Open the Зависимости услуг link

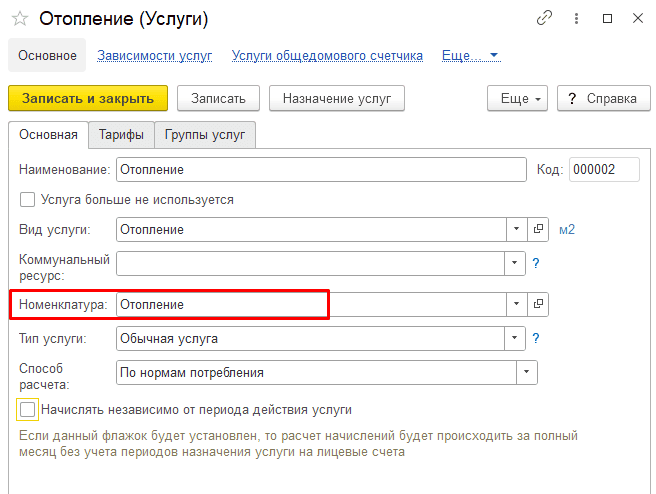coord(155,56)
